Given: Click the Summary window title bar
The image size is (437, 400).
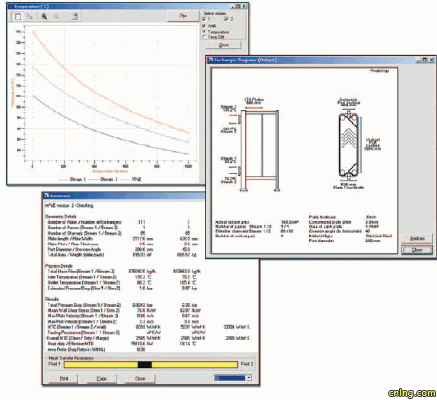Looking at the screenshot, I should [123, 196].
